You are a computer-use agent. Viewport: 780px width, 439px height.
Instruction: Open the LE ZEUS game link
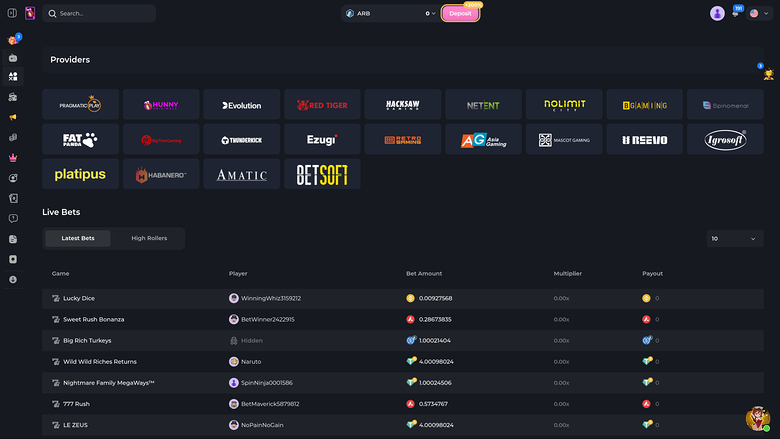(x=75, y=425)
